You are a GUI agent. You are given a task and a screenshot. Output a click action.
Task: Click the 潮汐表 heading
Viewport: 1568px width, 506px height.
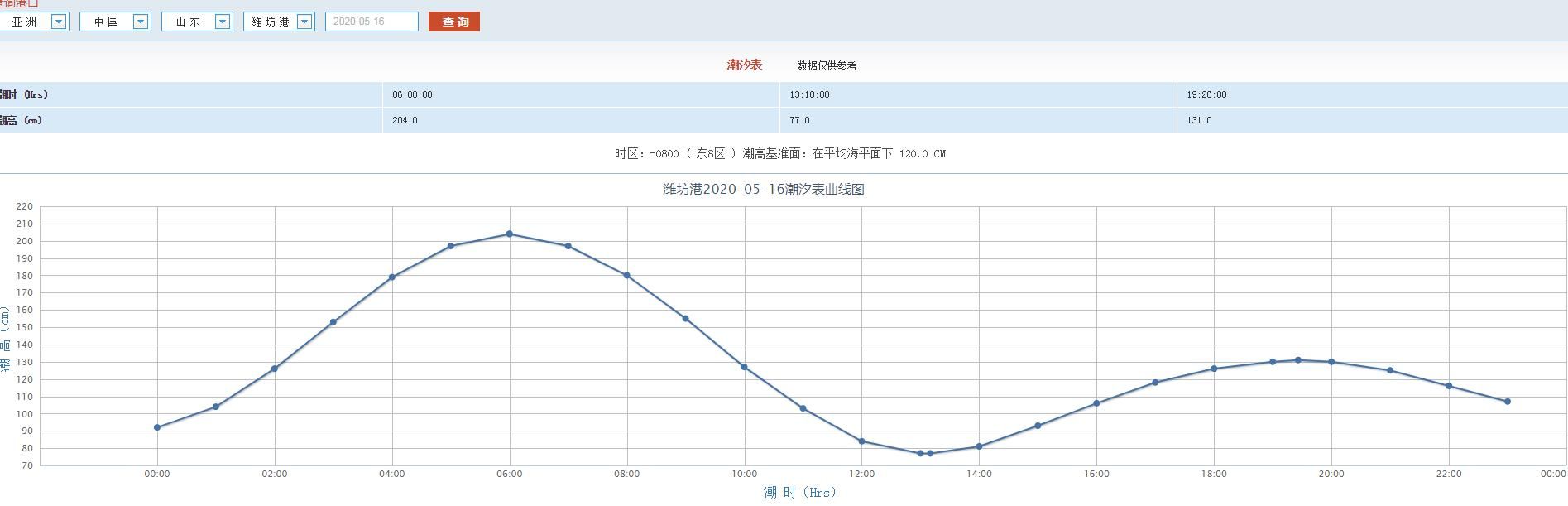click(744, 65)
